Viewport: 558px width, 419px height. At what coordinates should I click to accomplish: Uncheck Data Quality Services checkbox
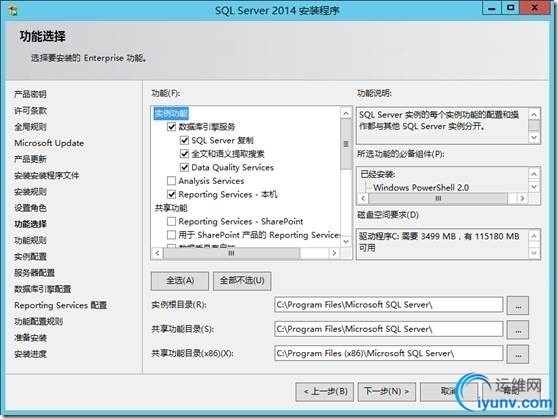184,167
